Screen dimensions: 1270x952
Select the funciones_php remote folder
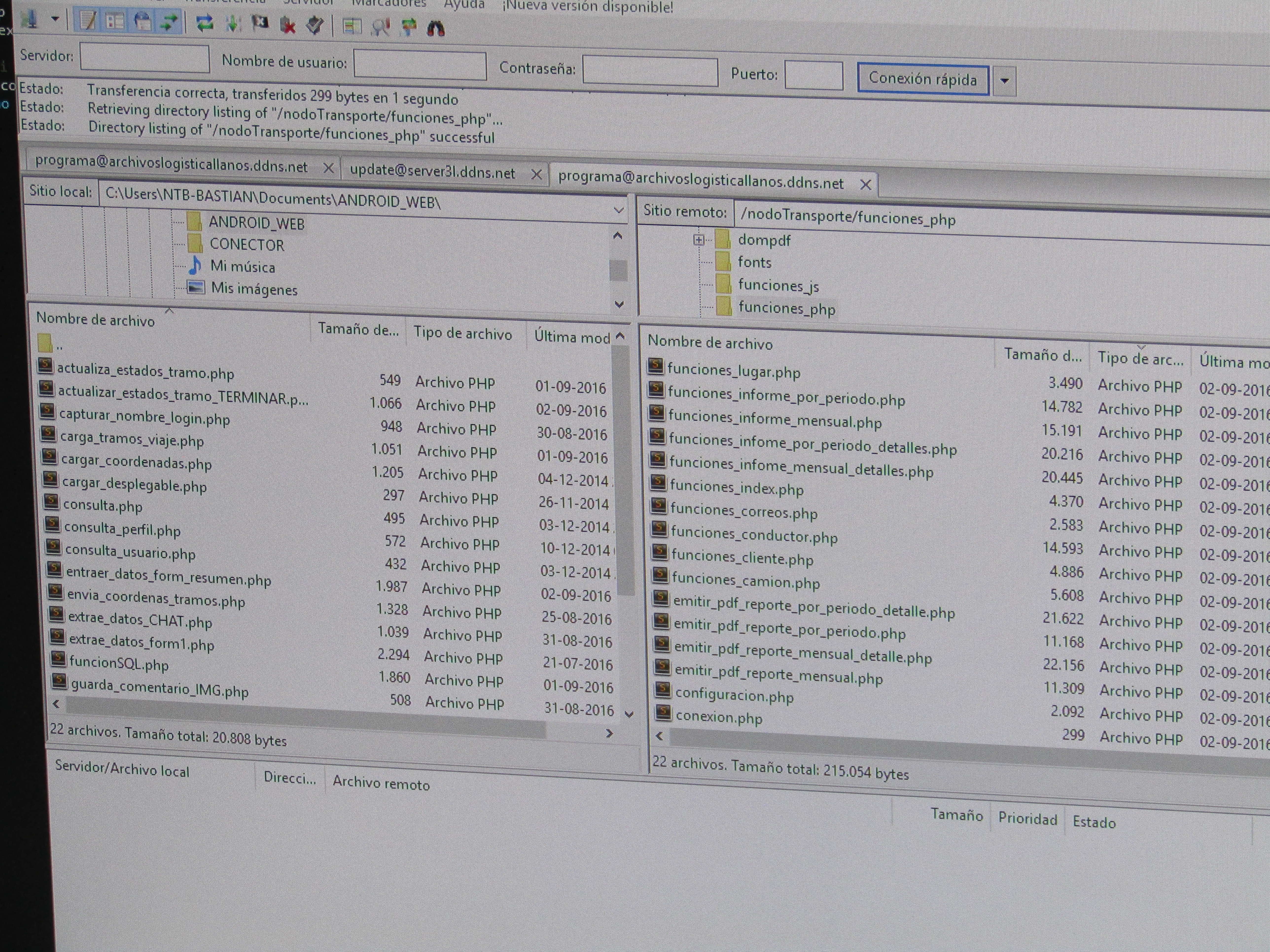click(x=786, y=308)
